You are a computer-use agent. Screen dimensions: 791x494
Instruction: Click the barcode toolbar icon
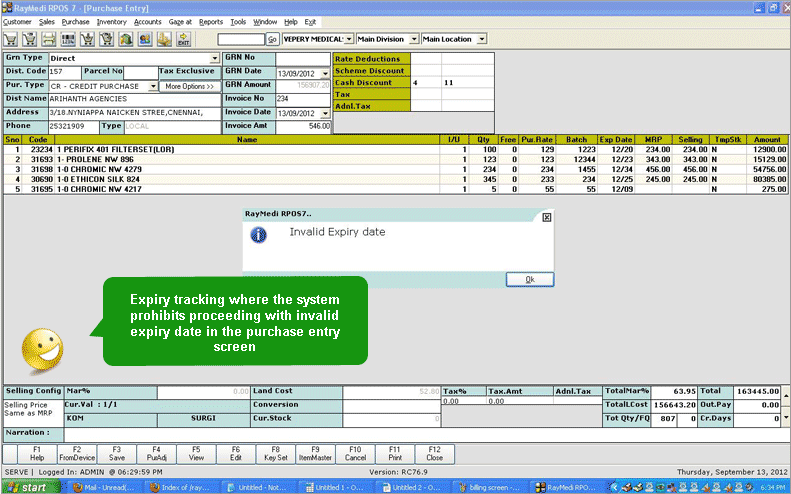68,39
